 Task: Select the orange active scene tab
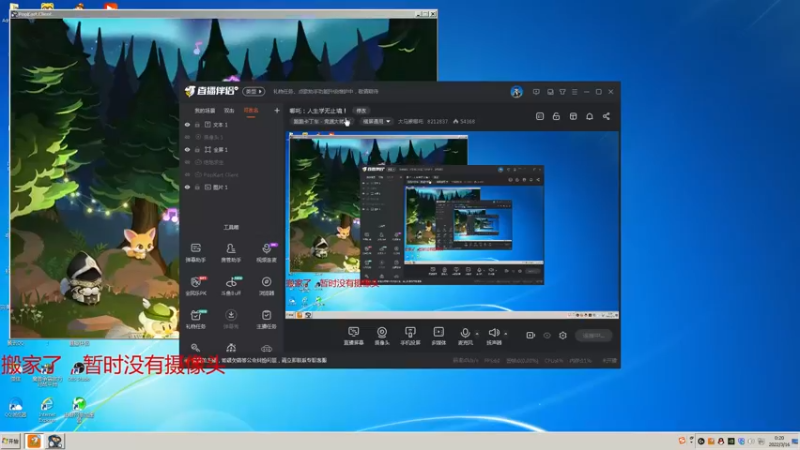click(251, 111)
